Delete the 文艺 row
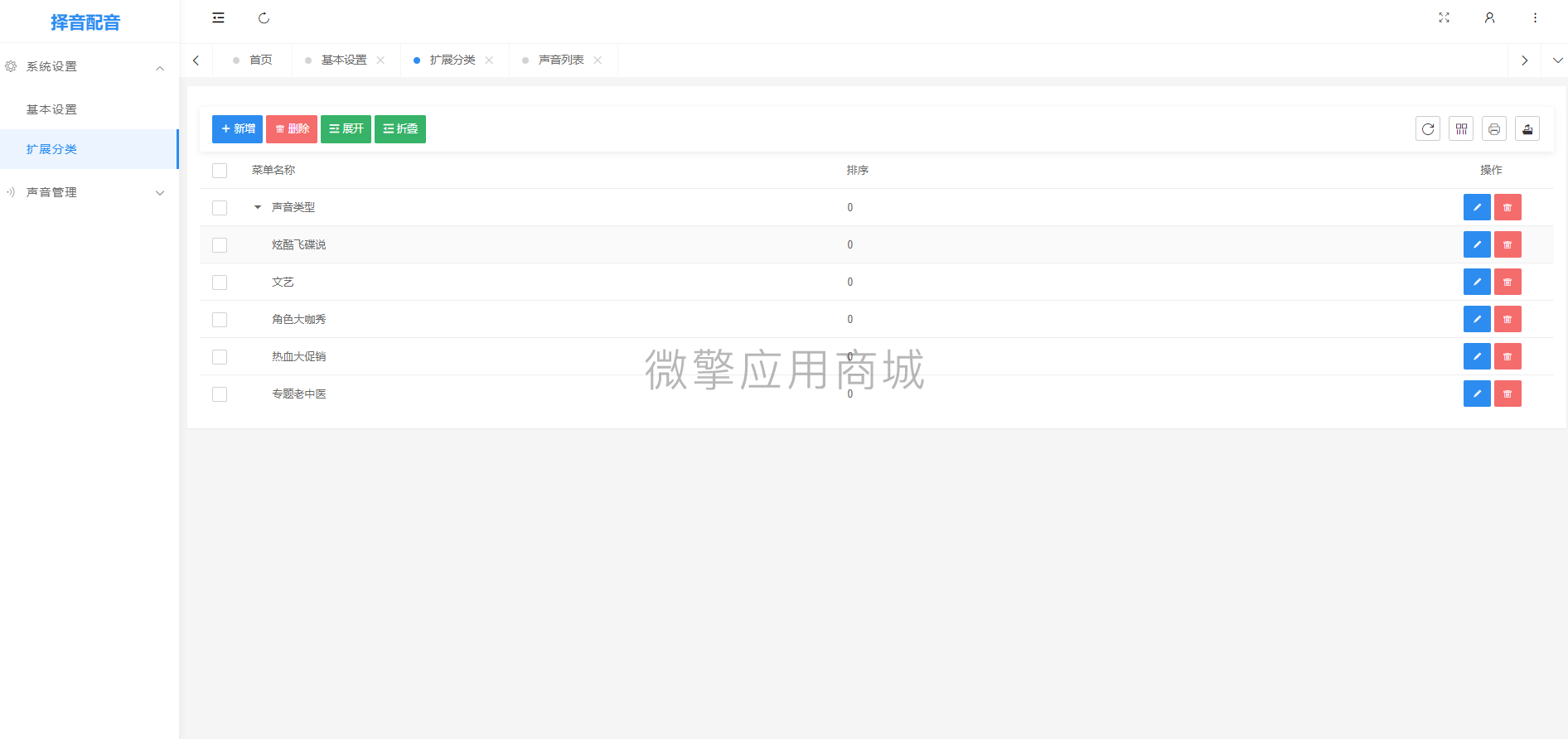The width and height of the screenshot is (1568, 739). 1508,282
